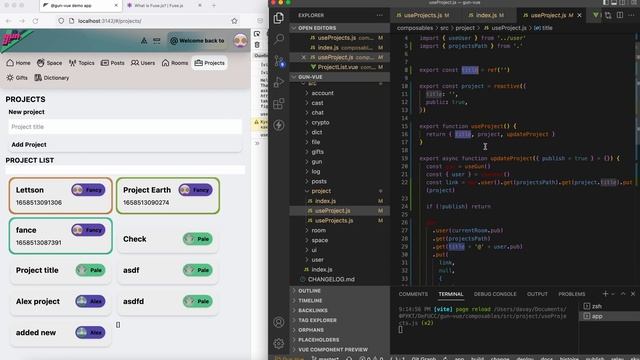Open the Explorer view in the activity bar
The height and width of the screenshot is (360, 640).
tap(279, 18)
